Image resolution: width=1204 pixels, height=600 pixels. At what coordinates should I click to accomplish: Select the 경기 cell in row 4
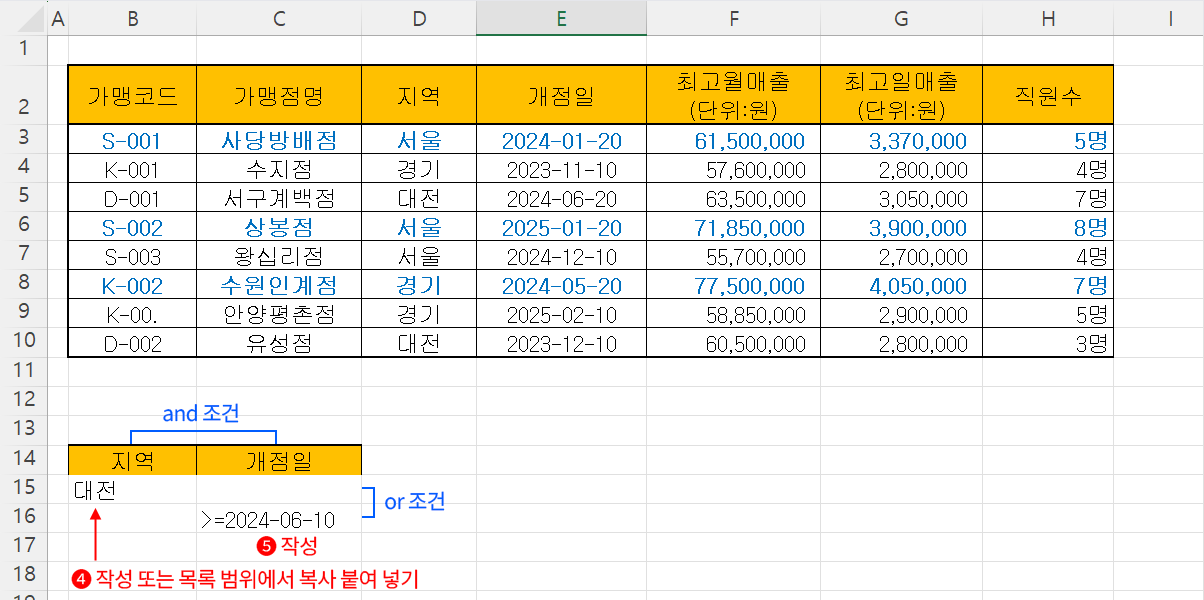click(x=419, y=168)
